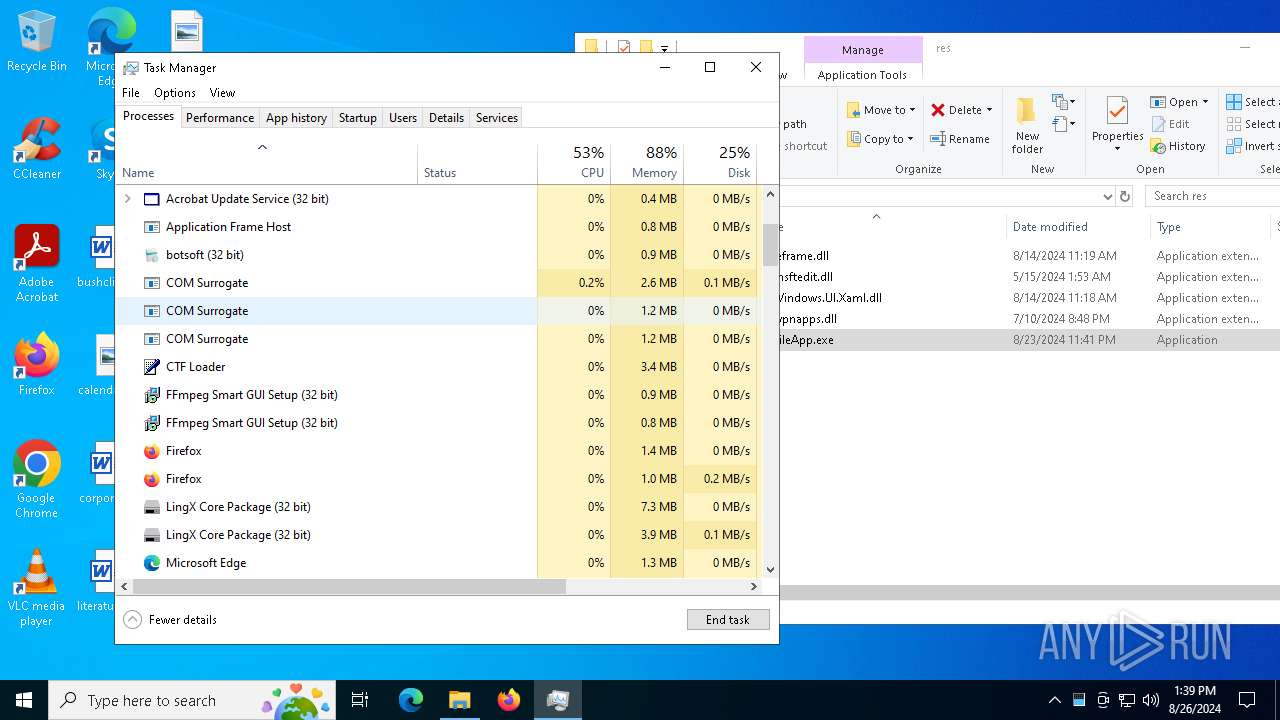Switch to the Services tab

click(x=497, y=117)
